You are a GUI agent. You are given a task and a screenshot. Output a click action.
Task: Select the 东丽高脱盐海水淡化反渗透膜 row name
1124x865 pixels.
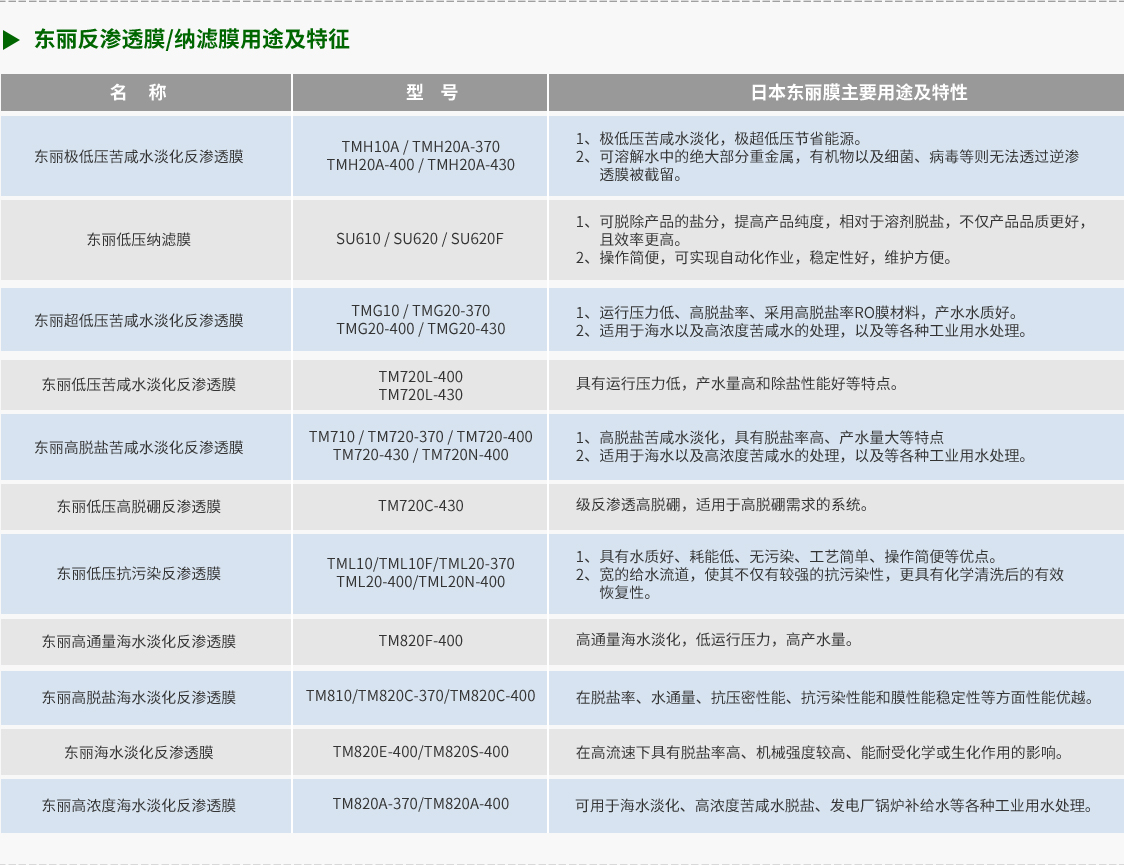pos(139,697)
